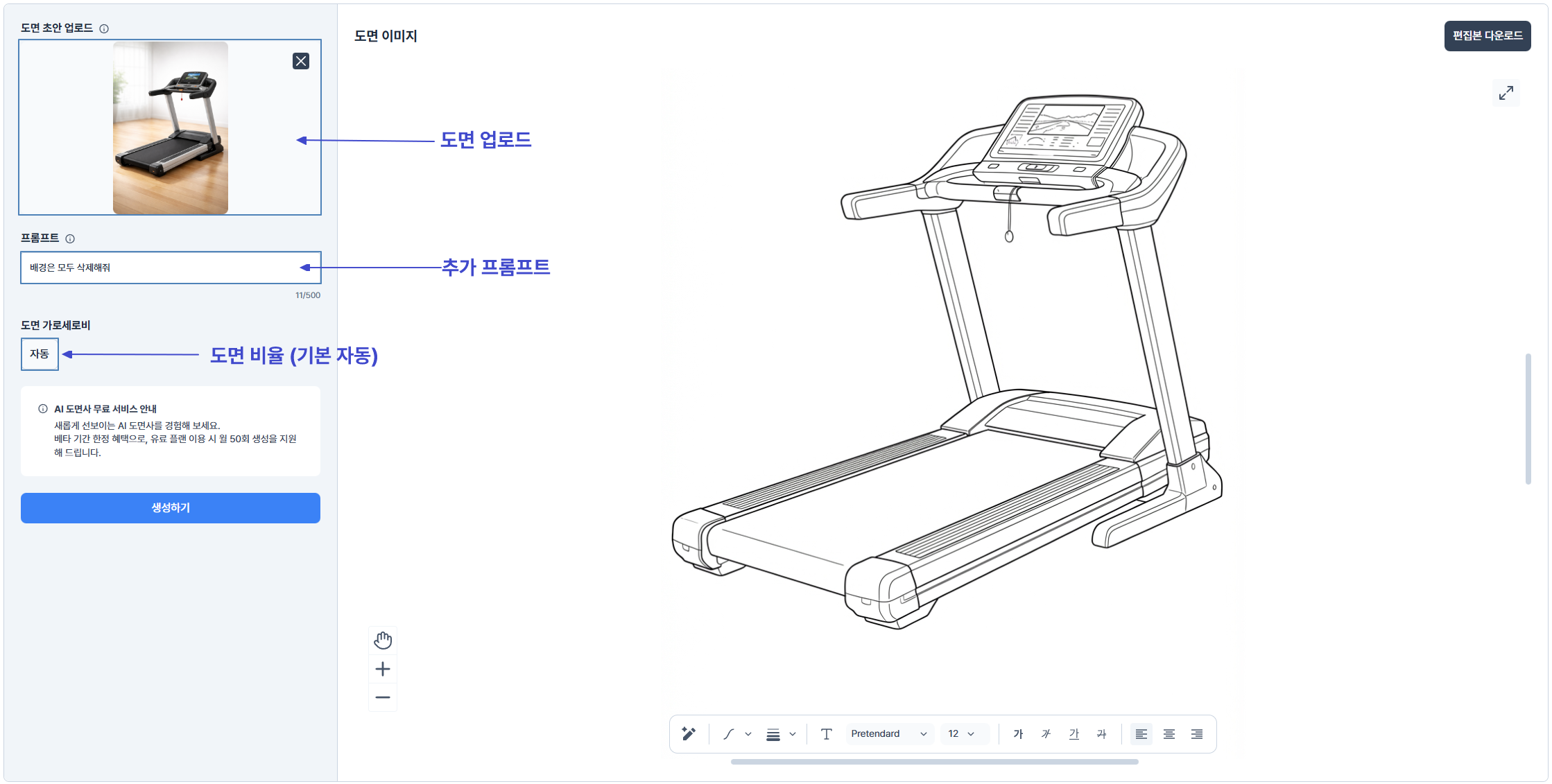Viewport: 1552px width, 784px height.
Task: Zoom out with the minus icon
Action: (x=383, y=697)
